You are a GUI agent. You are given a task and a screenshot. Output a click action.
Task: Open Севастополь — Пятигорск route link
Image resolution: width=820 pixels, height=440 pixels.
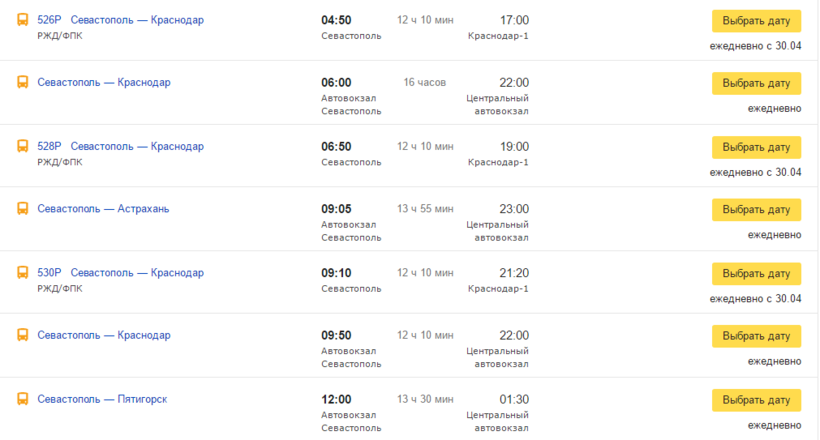tap(102, 399)
